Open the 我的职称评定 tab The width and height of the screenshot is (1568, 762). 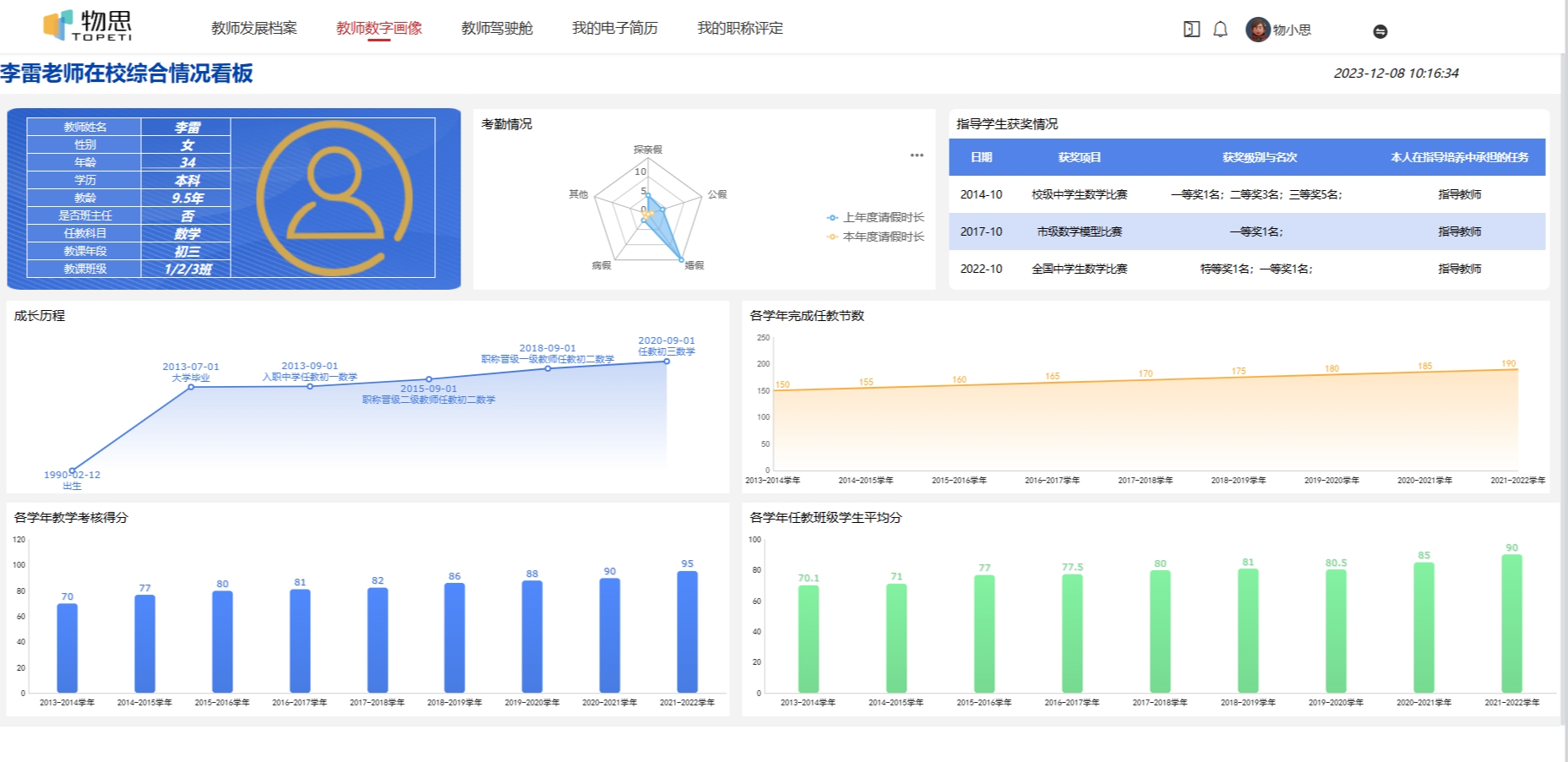(x=740, y=28)
